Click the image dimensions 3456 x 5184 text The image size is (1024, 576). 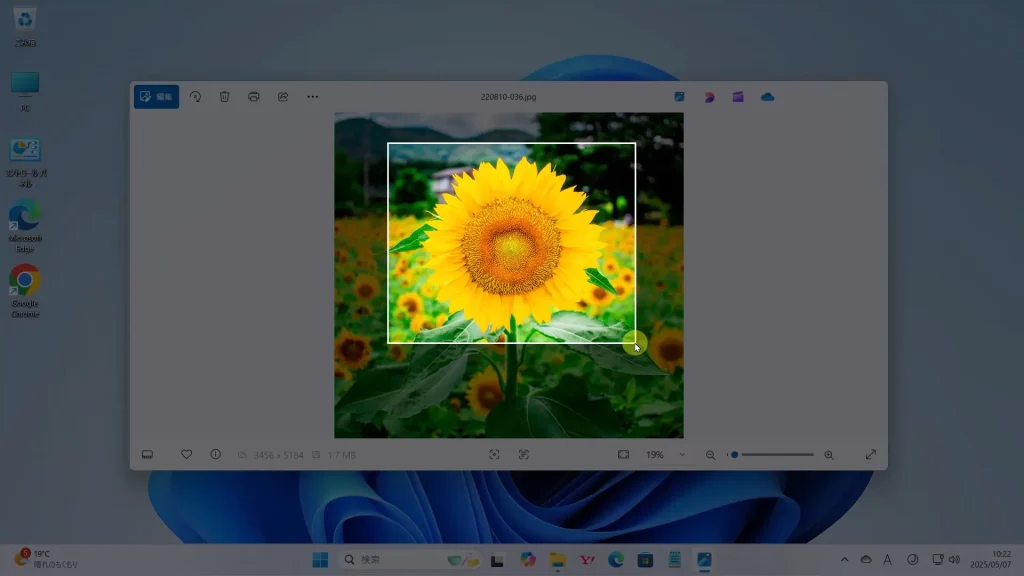[278, 455]
